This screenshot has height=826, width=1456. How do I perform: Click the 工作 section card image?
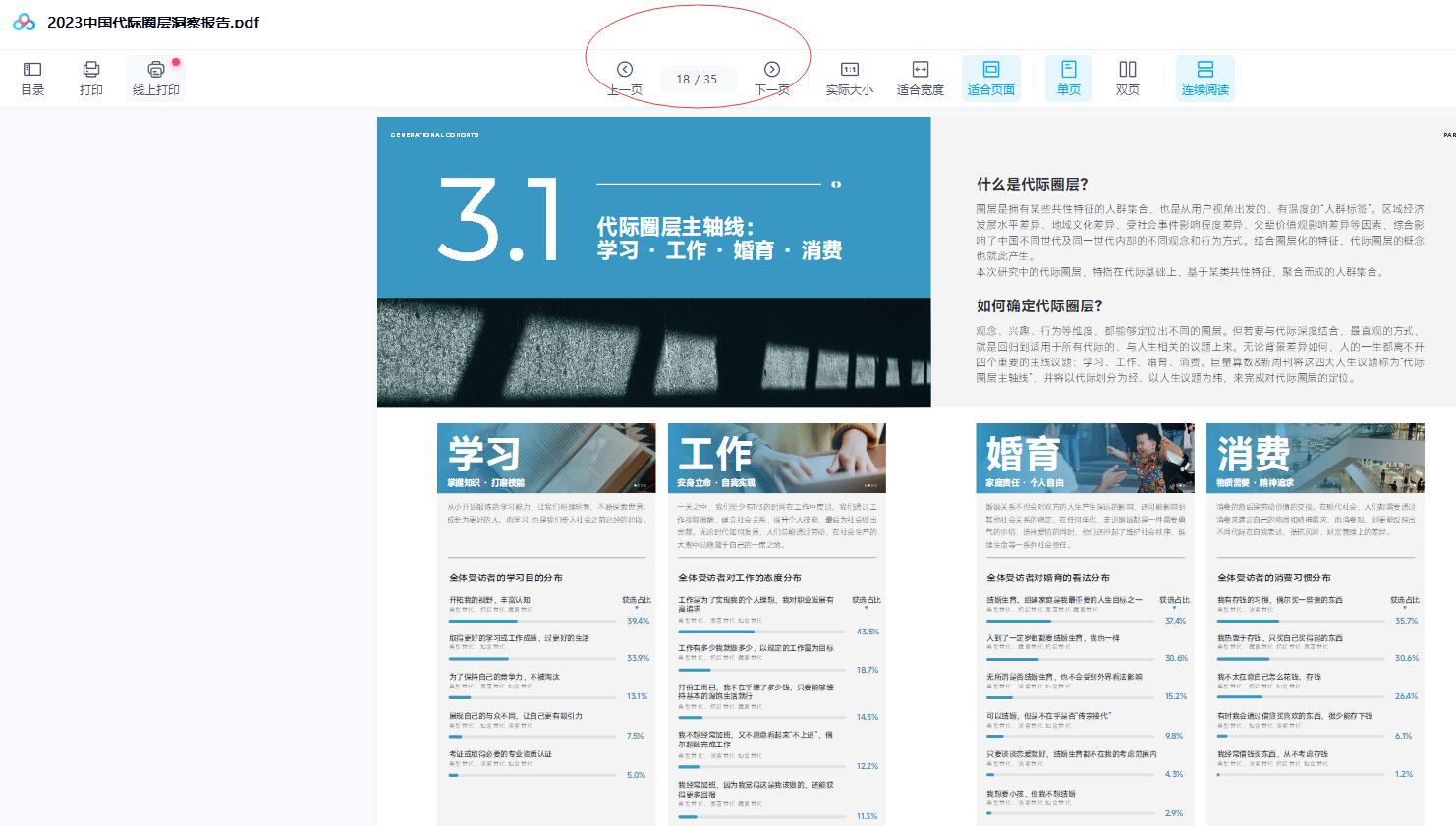pos(777,457)
